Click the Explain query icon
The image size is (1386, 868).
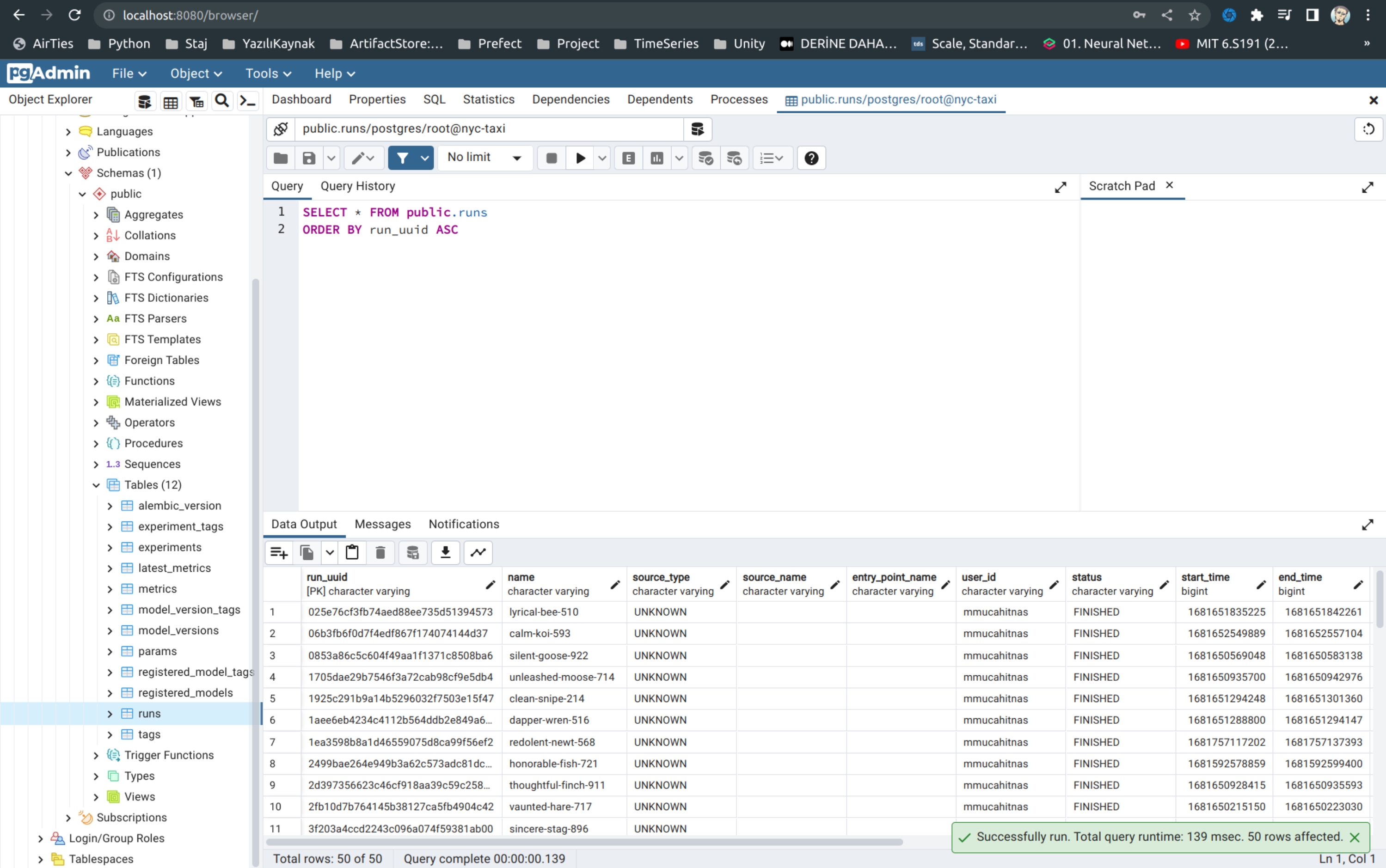pyautogui.click(x=628, y=158)
